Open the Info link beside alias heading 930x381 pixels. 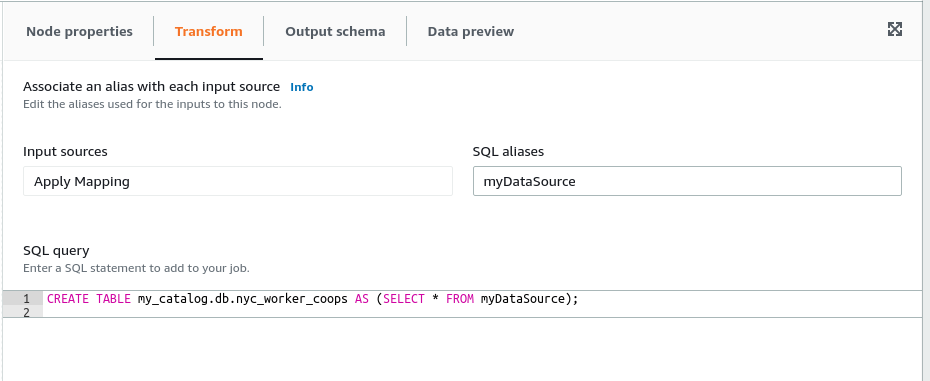tap(302, 87)
